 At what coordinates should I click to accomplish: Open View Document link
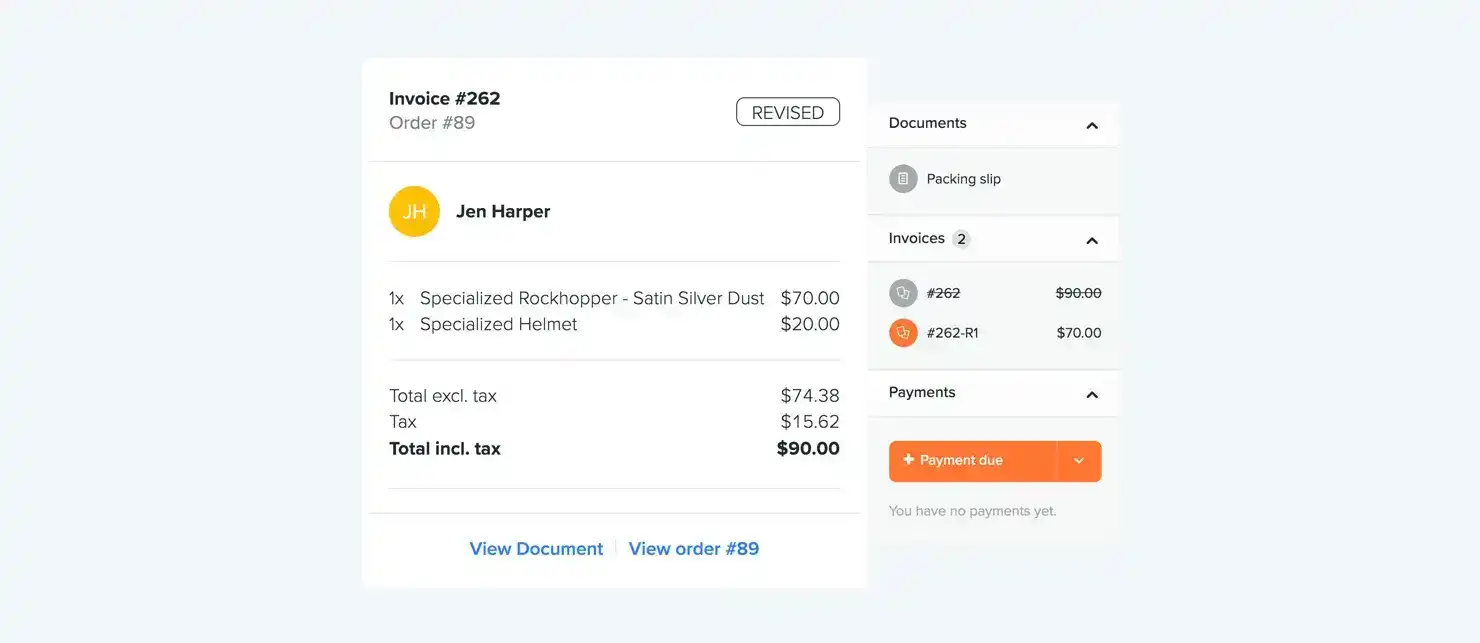click(536, 548)
